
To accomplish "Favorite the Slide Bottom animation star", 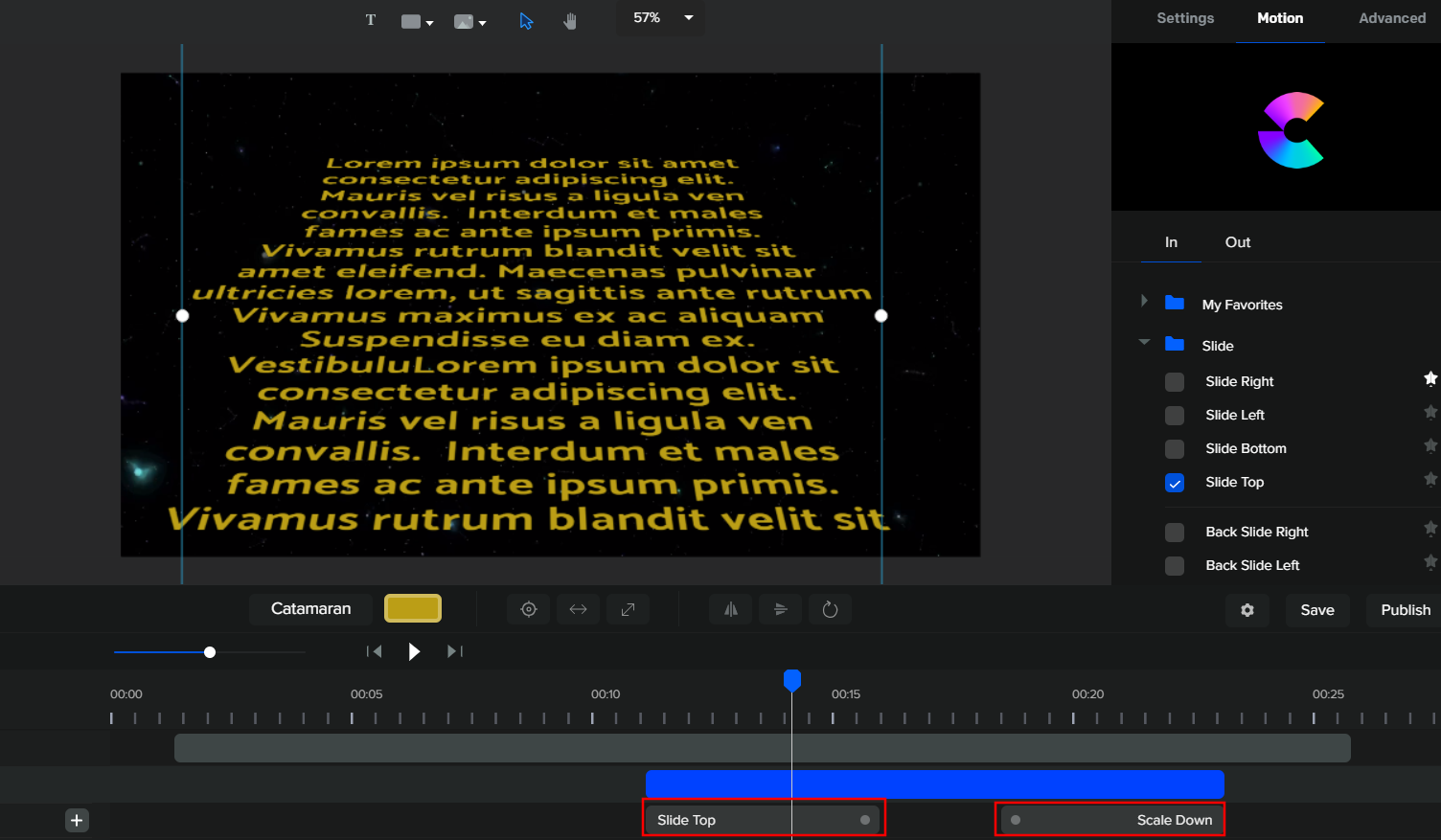I will tap(1430, 445).
